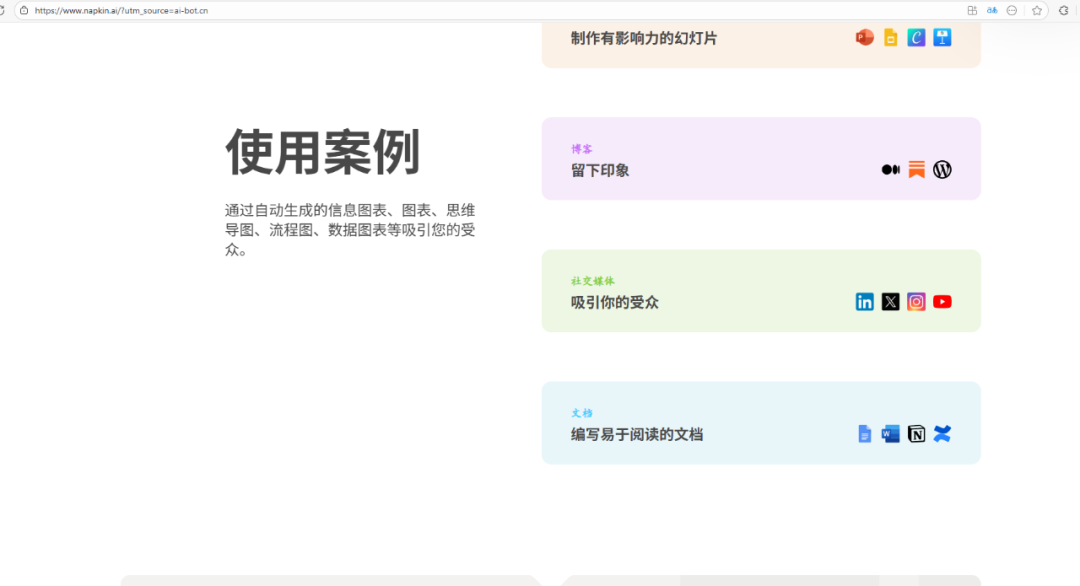The image size is (1080, 586).
Task: Click the Google Slides icon
Action: coord(890,38)
